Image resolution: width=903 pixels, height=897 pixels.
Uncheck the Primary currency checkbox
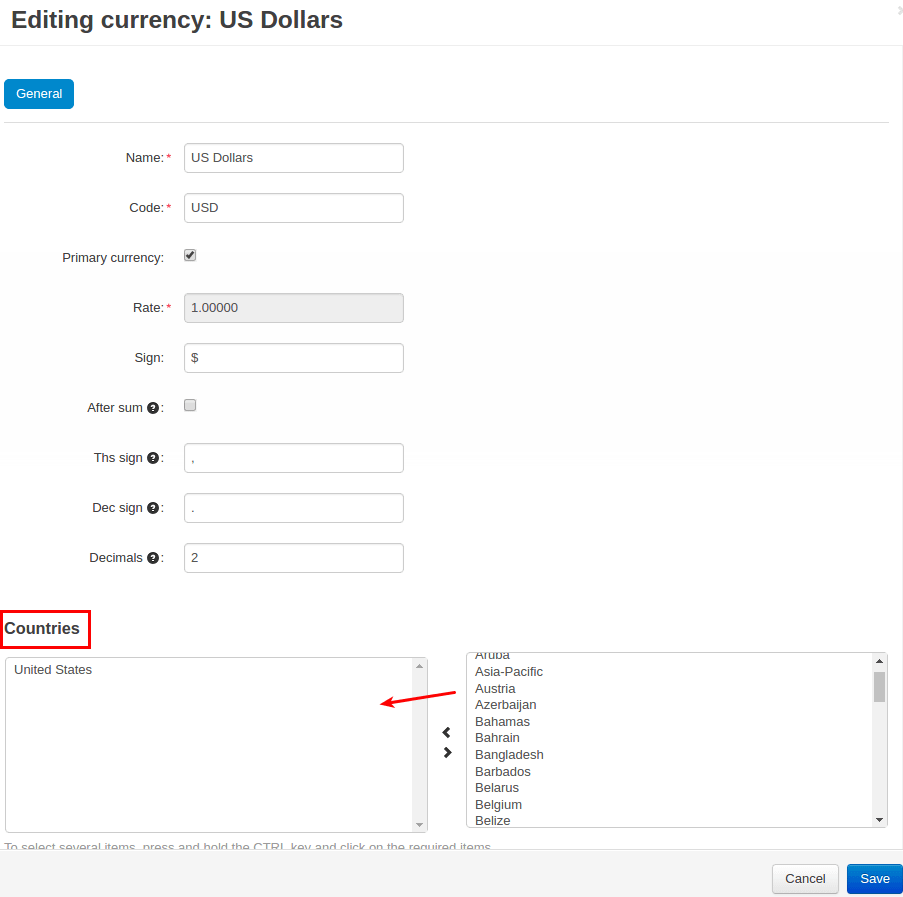tap(190, 256)
